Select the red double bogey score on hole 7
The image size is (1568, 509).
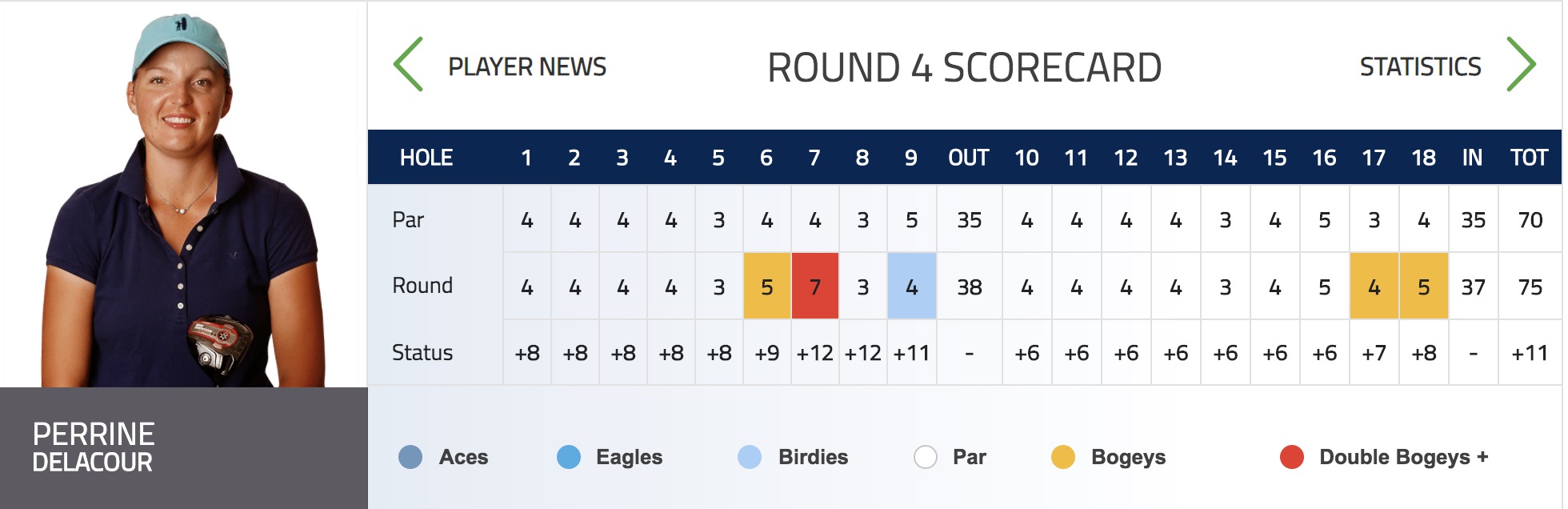[815, 286]
